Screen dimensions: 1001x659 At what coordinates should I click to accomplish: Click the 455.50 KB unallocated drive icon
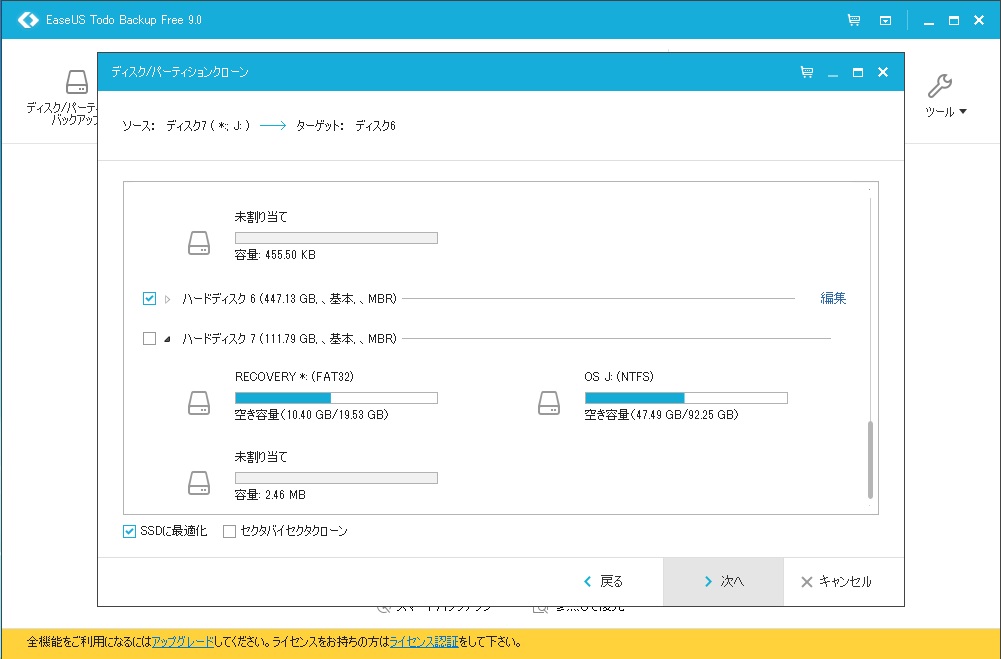(x=199, y=243)
